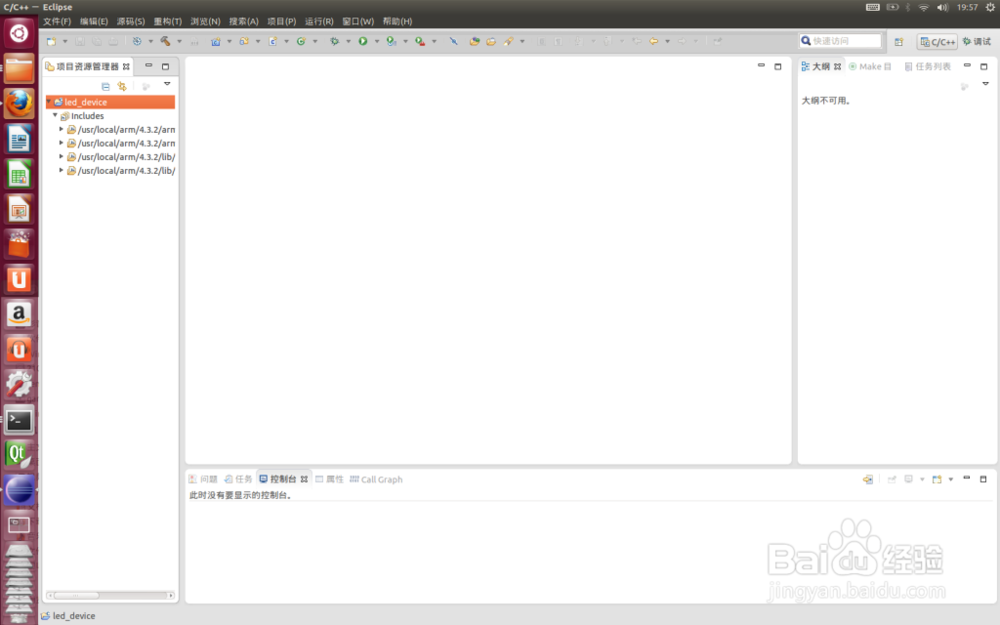
Task: Click the New file toolbar icon
Action: (x=52, y=41)
